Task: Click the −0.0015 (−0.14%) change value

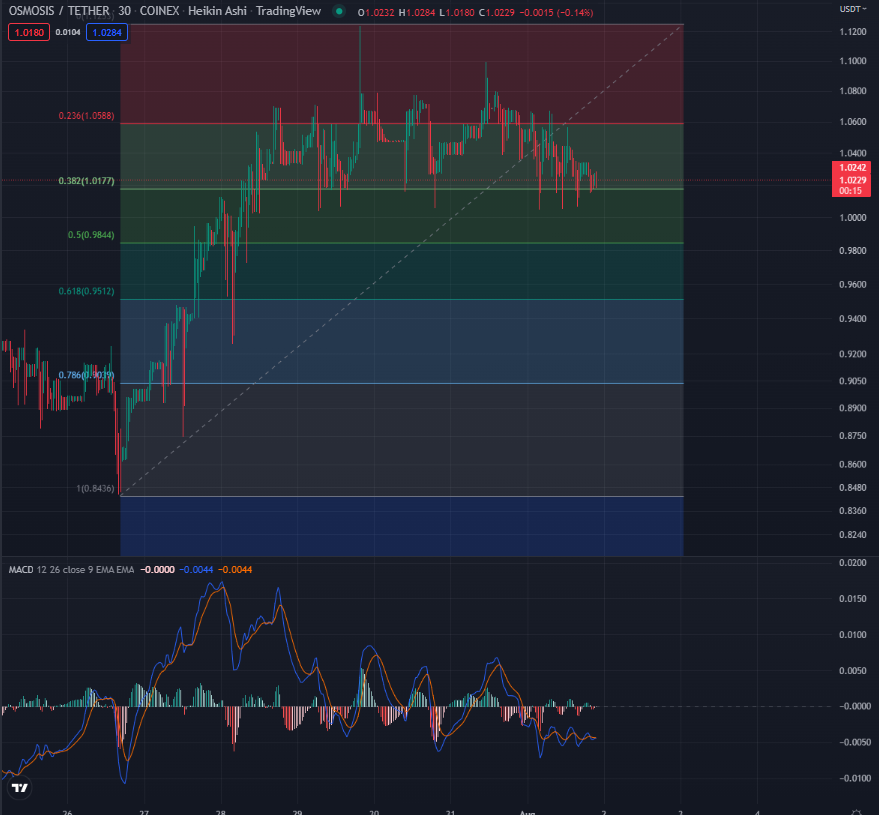Action: coord(556,12)
